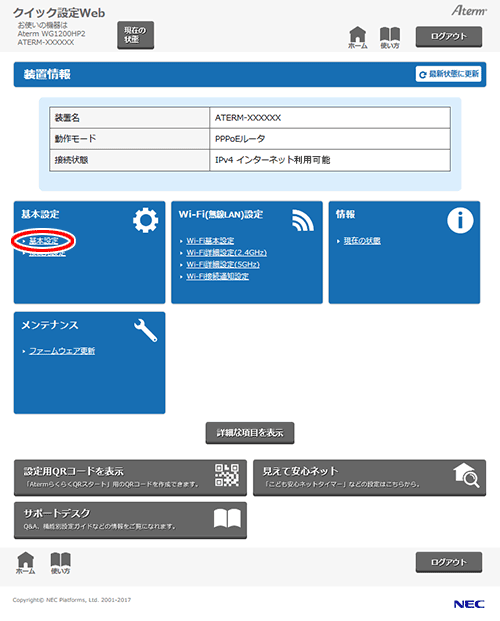This screenshot has height=621, width=500.
Task: Click the Aterm logo at top right
Action: pyautogui.click(x=469, y=10)
